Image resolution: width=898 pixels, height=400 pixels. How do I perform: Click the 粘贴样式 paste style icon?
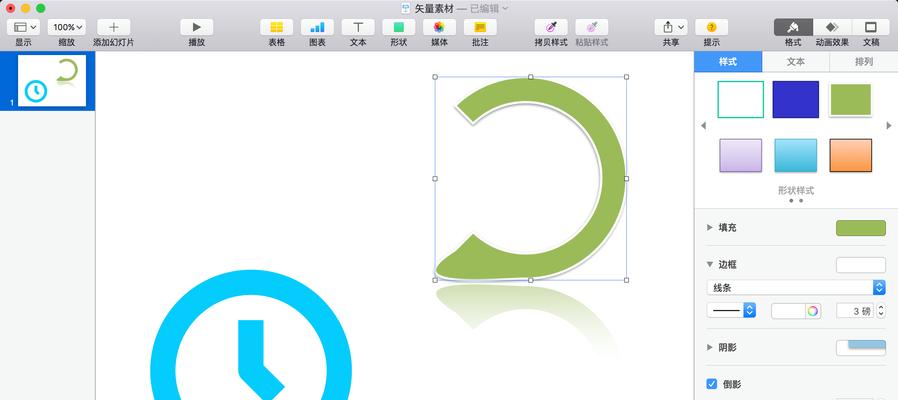tap(592, 27)
